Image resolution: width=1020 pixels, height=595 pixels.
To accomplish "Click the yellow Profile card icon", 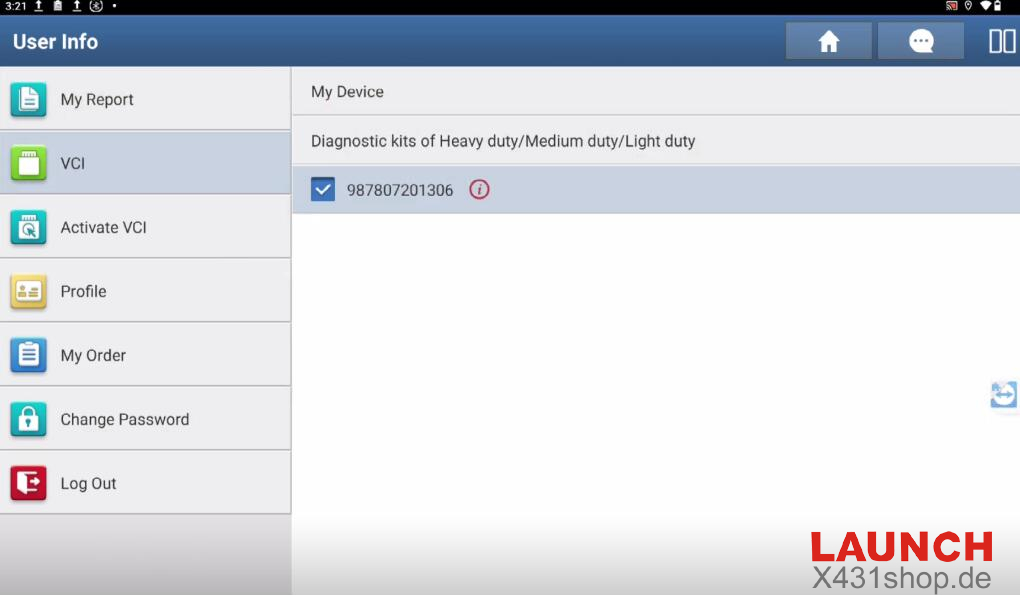I will tap(28, 291).
